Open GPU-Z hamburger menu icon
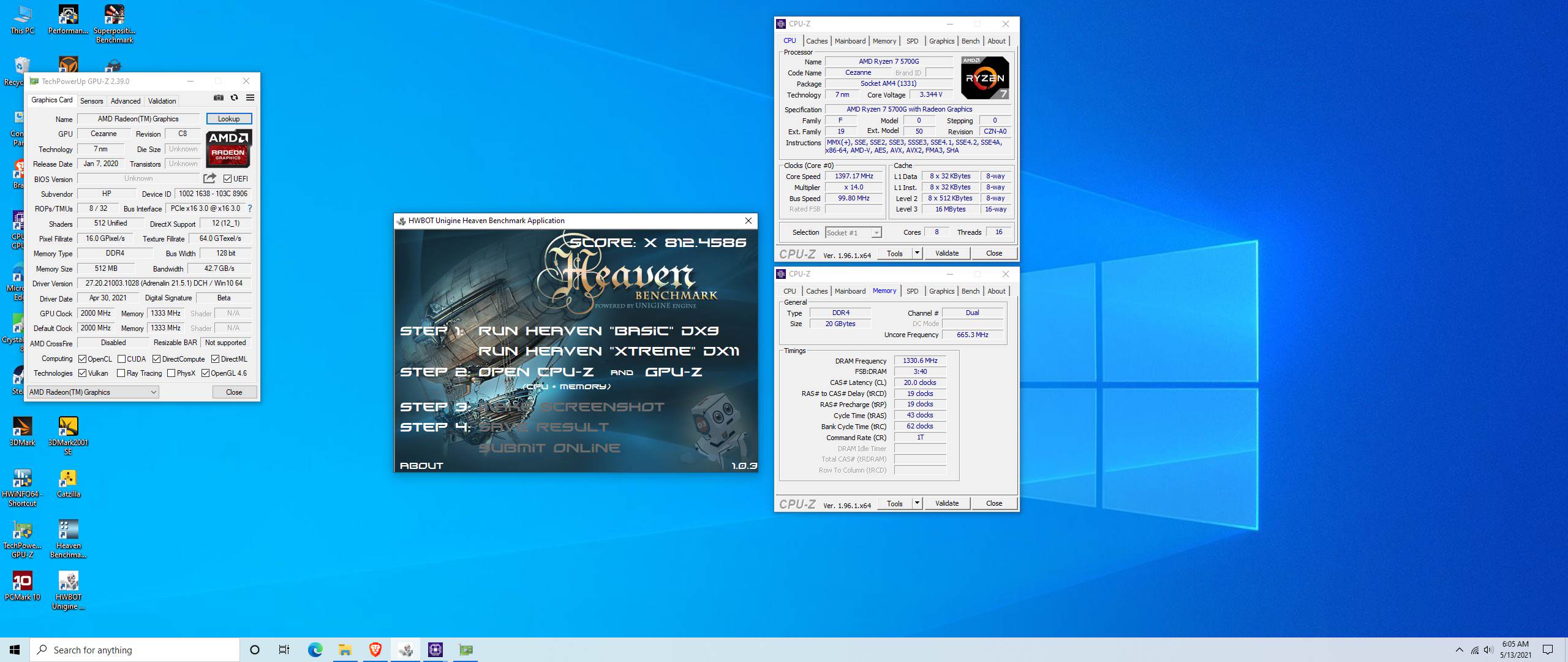 click(250, 97)
